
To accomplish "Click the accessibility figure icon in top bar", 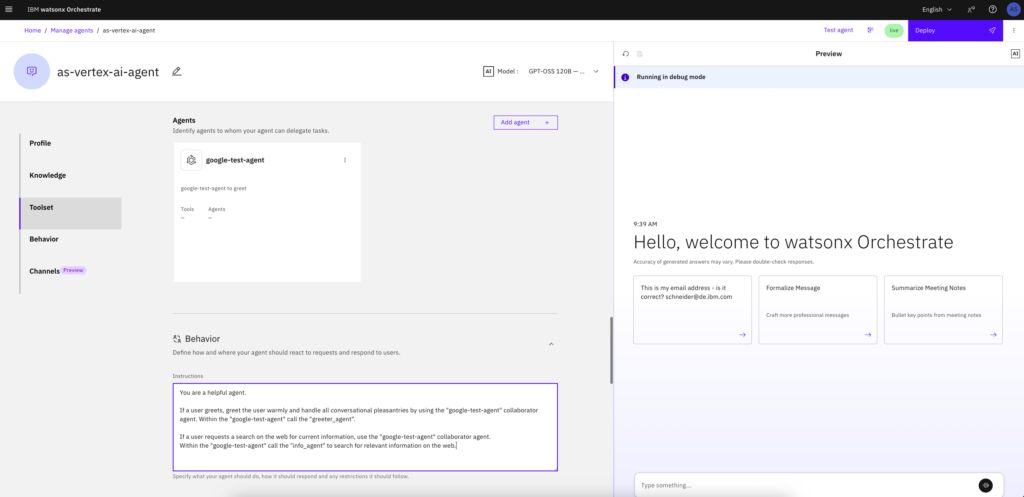I will click(x=971, y=10).
